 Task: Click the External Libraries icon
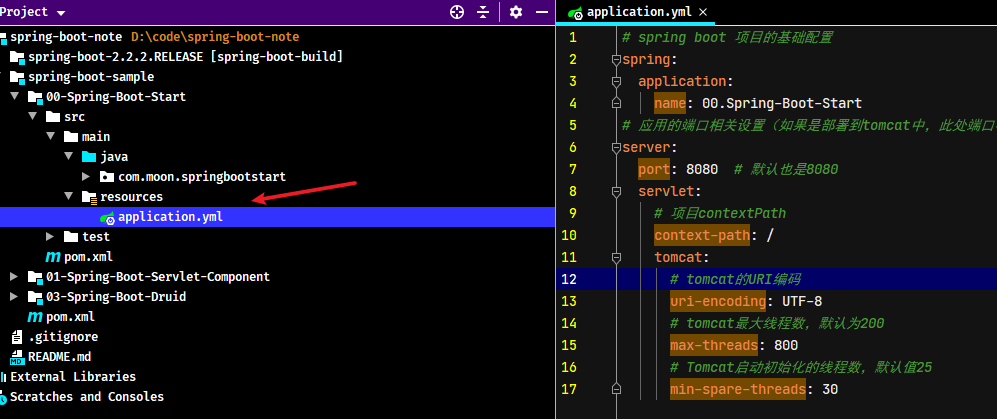tap(4, 377)
